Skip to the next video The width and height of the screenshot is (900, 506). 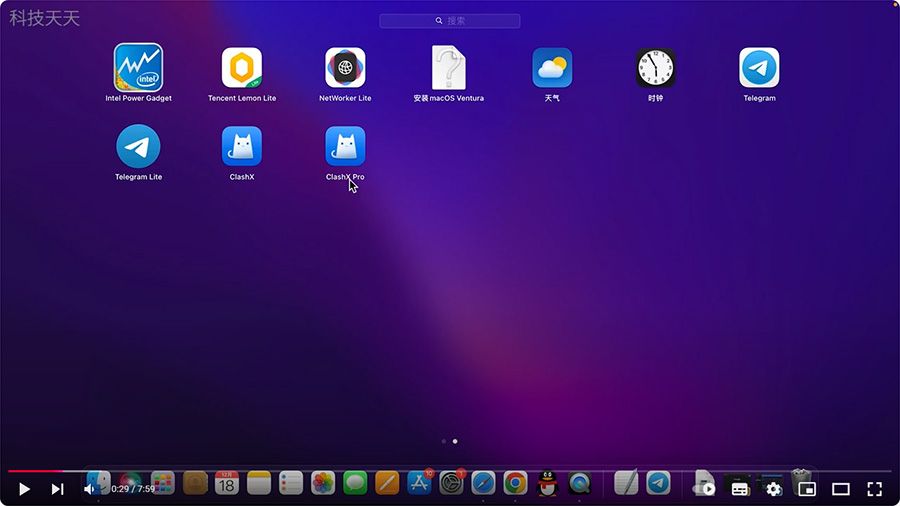57,489
